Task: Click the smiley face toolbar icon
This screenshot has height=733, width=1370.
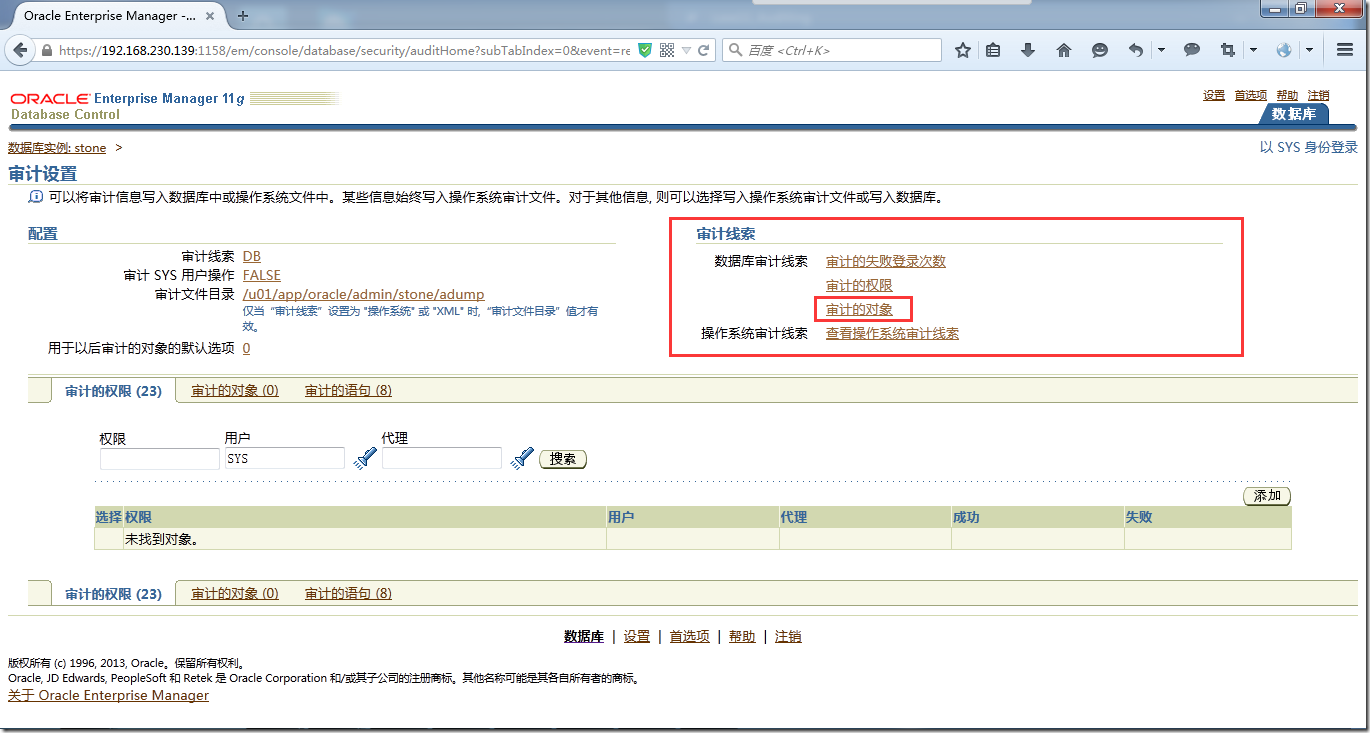Action: tap(1100, 50)
